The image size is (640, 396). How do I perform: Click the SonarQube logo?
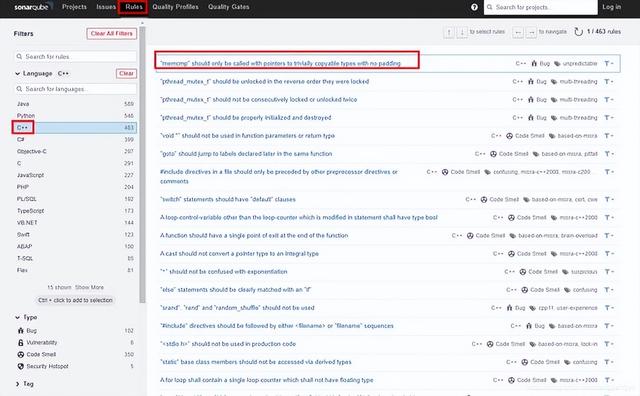click(32, 7)
